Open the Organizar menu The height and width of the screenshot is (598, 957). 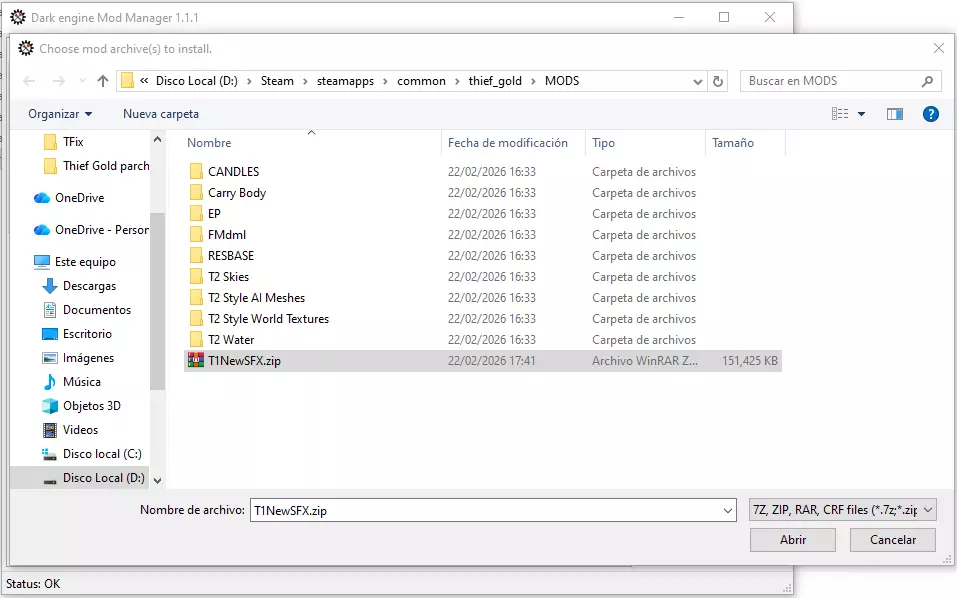point(60,114)
